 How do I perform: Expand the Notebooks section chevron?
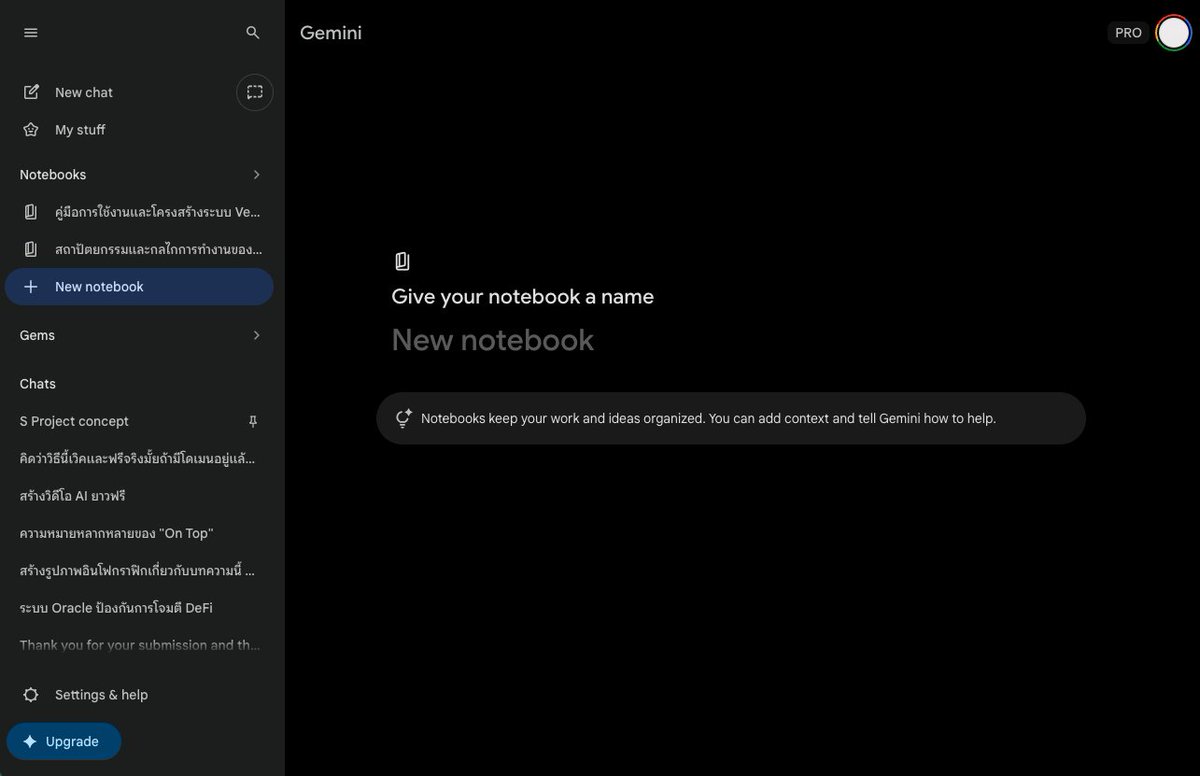point(256,175)
